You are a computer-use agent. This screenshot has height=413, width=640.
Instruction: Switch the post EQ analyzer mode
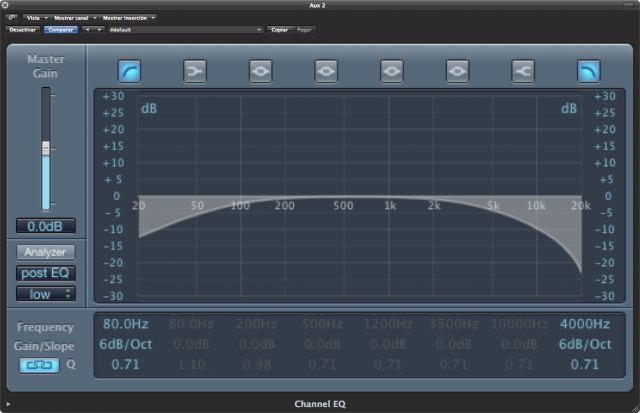coord(46,273)
